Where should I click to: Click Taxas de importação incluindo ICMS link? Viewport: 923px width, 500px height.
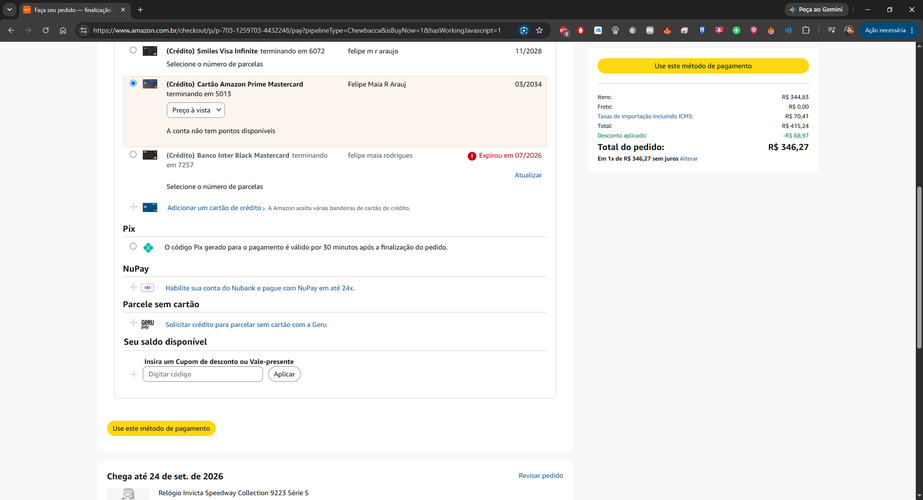click(x=645, y=116)
